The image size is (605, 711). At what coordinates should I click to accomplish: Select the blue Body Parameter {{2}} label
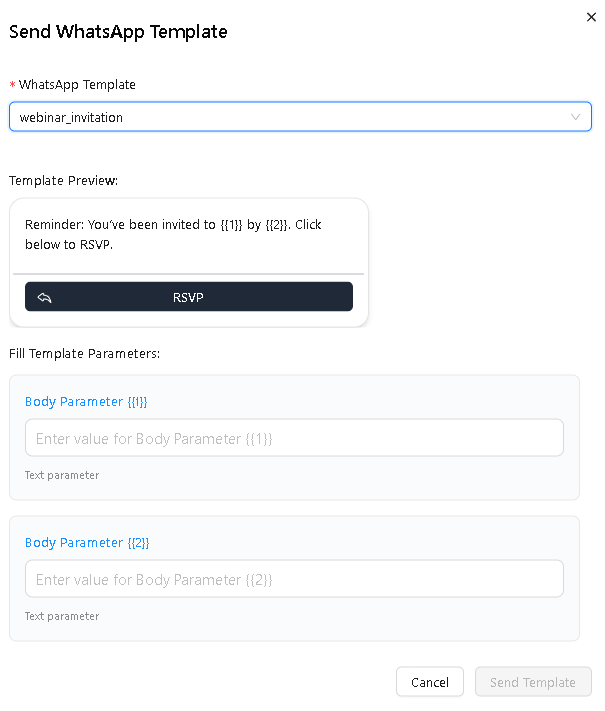[87, 543]
